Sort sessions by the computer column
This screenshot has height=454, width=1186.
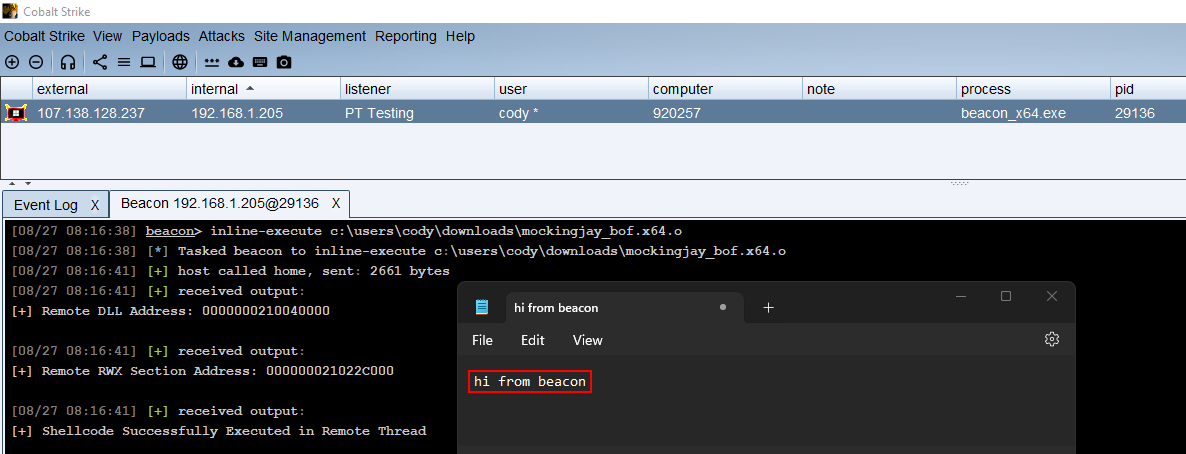(x=725, y=89)
